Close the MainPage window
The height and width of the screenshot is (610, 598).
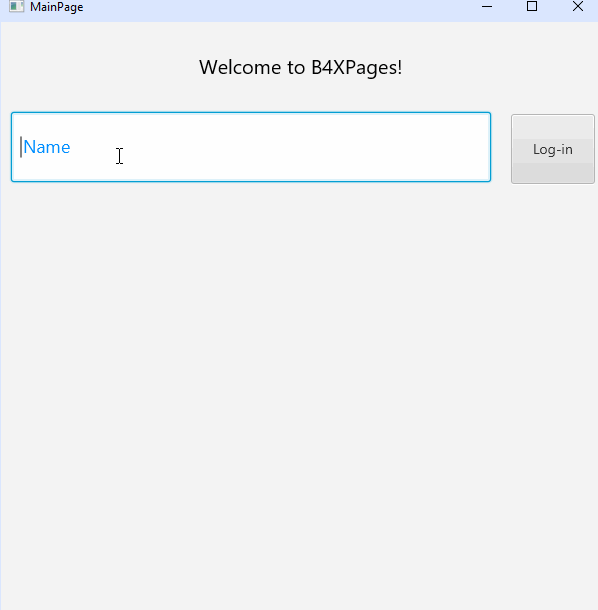tap(578, 6)
